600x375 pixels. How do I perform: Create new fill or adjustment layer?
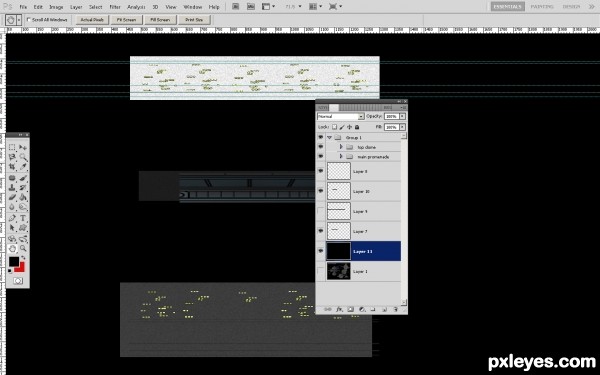[362, 309]
